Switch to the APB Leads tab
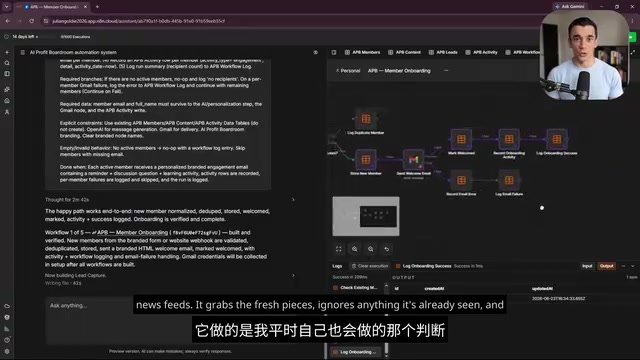Screen dimensions: 640x360 pyautogui.click(x=443, y=52)
